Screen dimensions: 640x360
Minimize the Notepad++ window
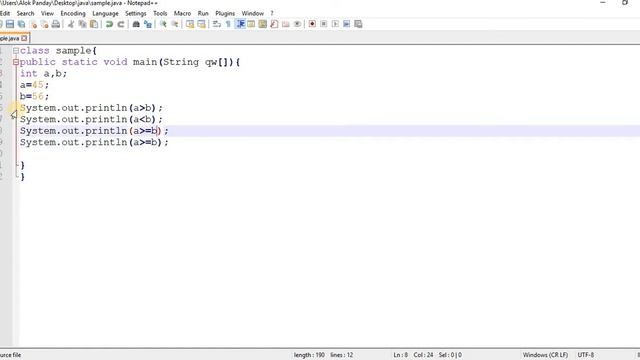point(603,3)
